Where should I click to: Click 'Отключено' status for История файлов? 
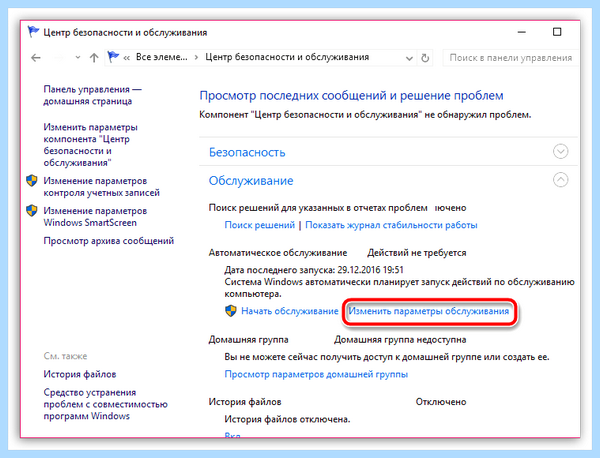coord(441,402)
